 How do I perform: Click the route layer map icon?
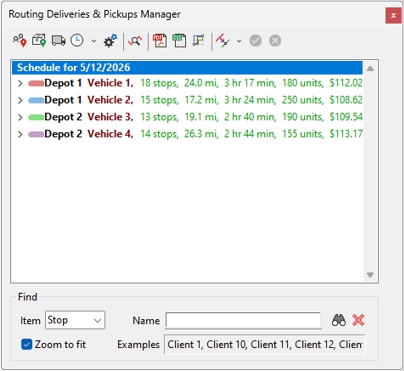[x=199, y=41]
